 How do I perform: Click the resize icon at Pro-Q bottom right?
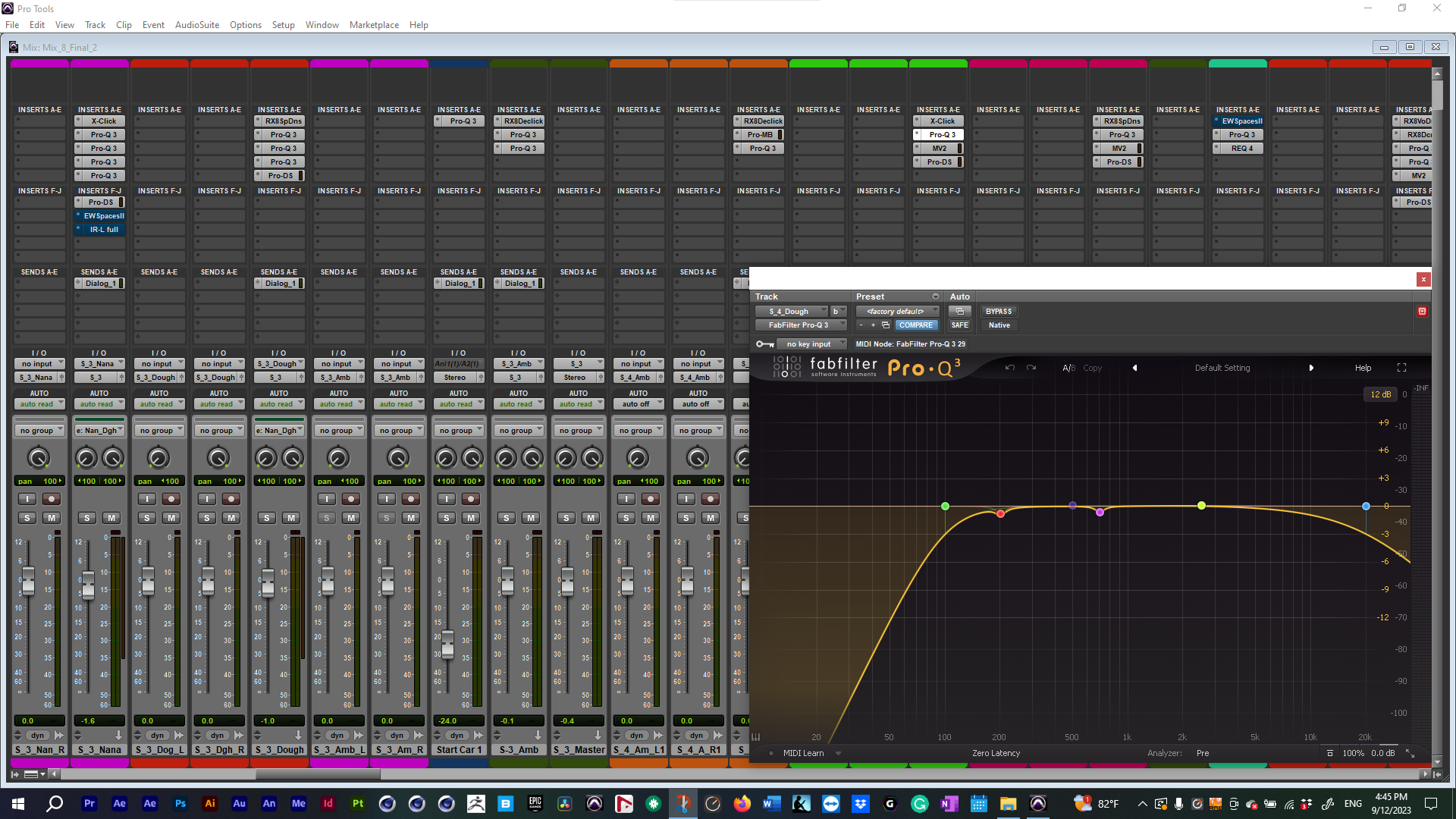(1410, 753)
